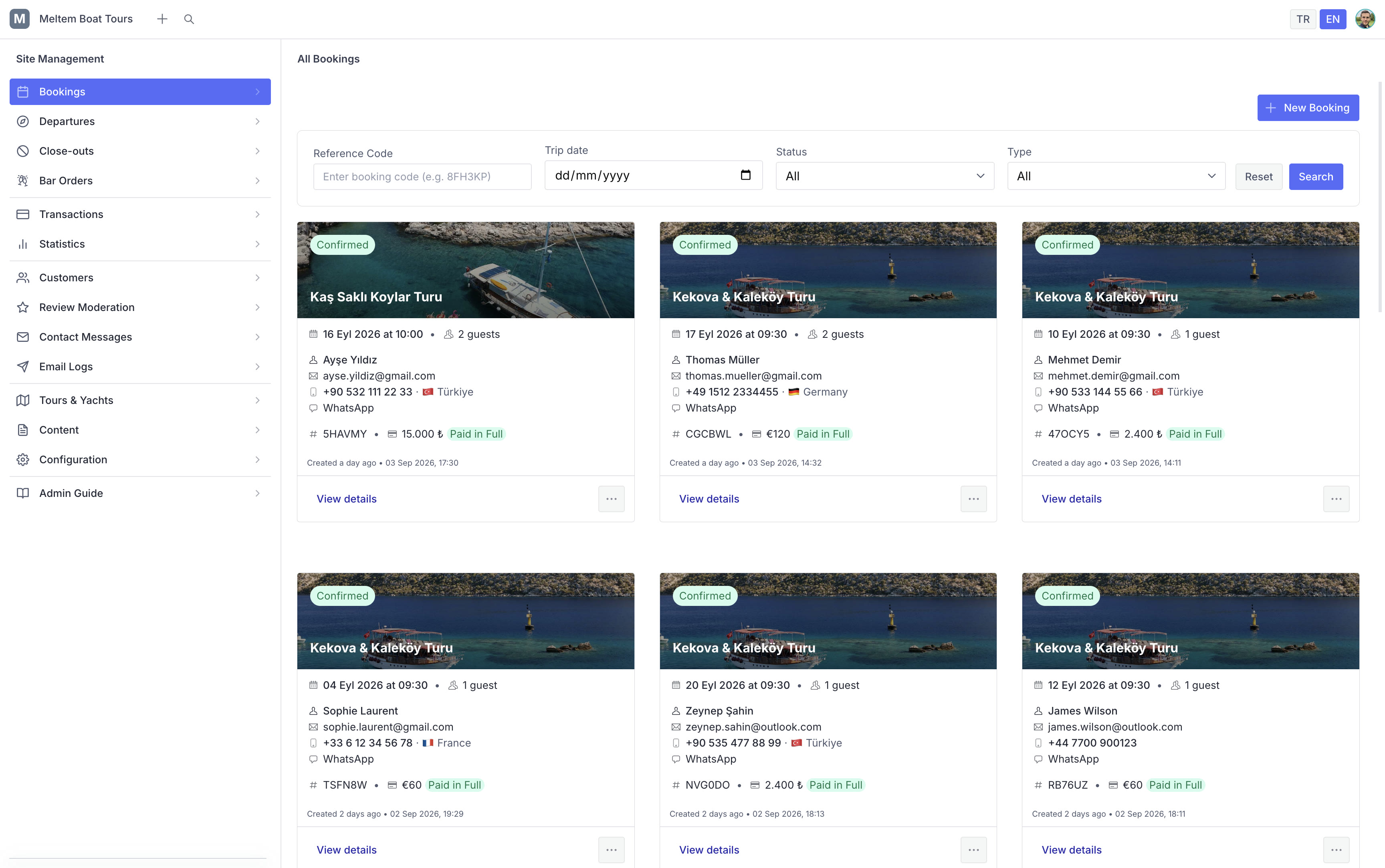Open more options for James Wilson booking

pos(1336,850)
